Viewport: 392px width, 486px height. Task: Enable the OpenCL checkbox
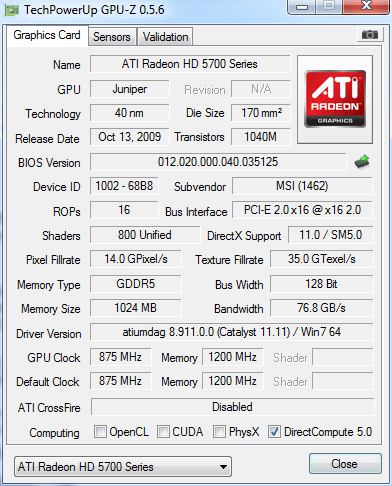tap(100, 431)
